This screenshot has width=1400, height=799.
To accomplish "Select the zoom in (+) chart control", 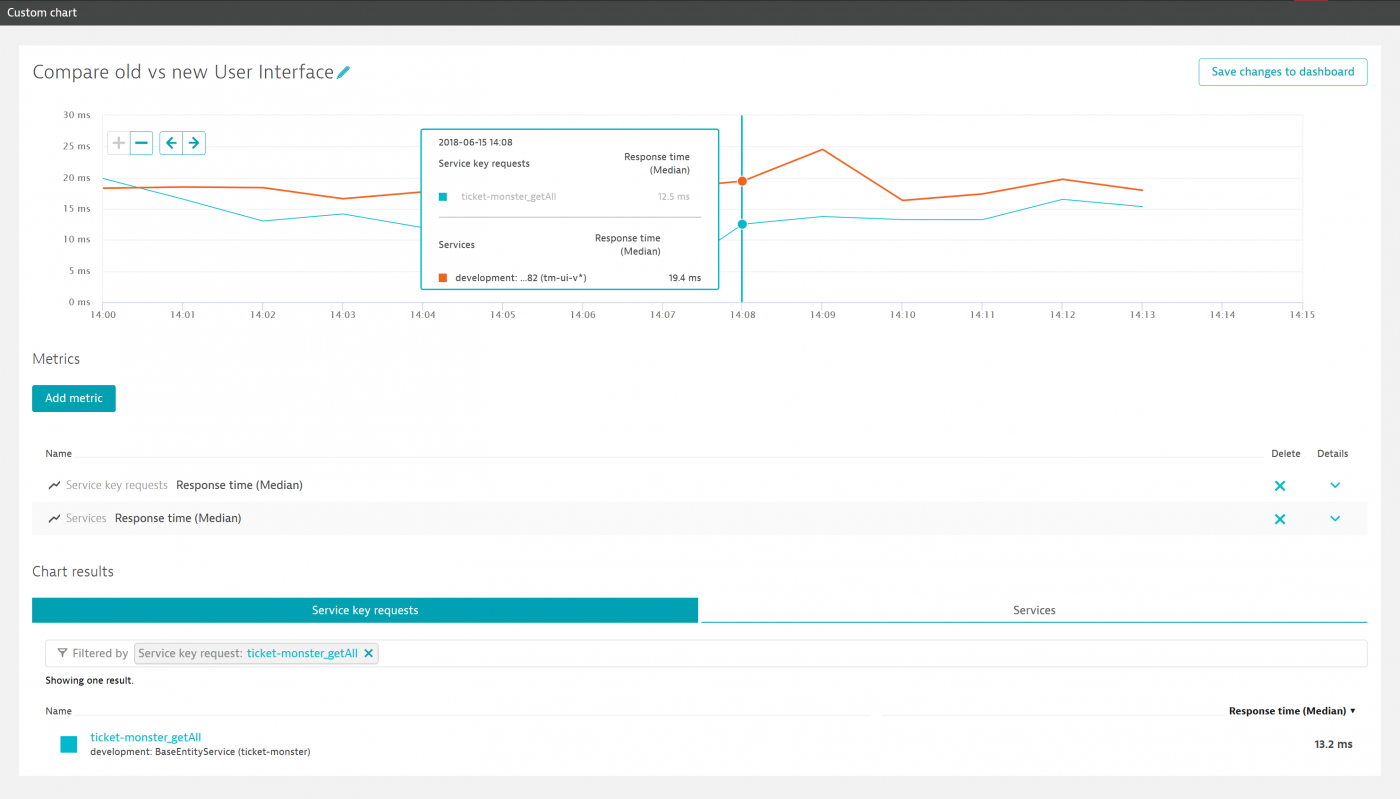I will pyautogui.click(x=117, y=142).
